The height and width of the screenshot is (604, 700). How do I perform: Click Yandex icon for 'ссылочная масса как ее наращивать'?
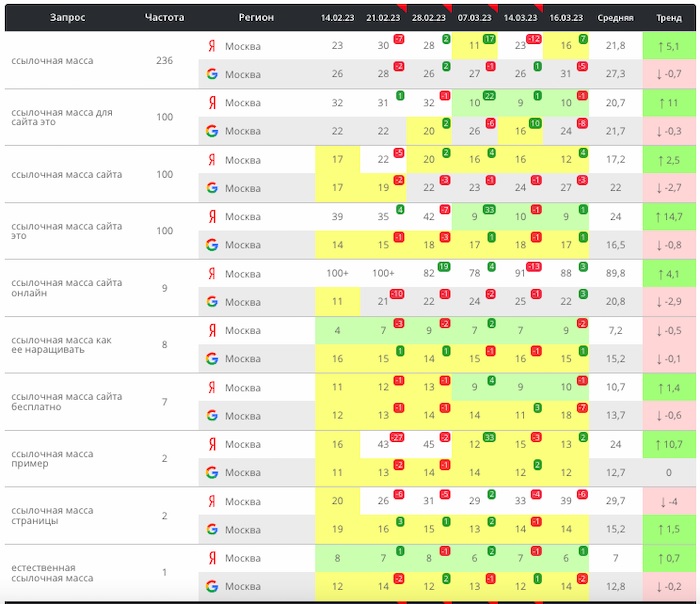point(212,330)
